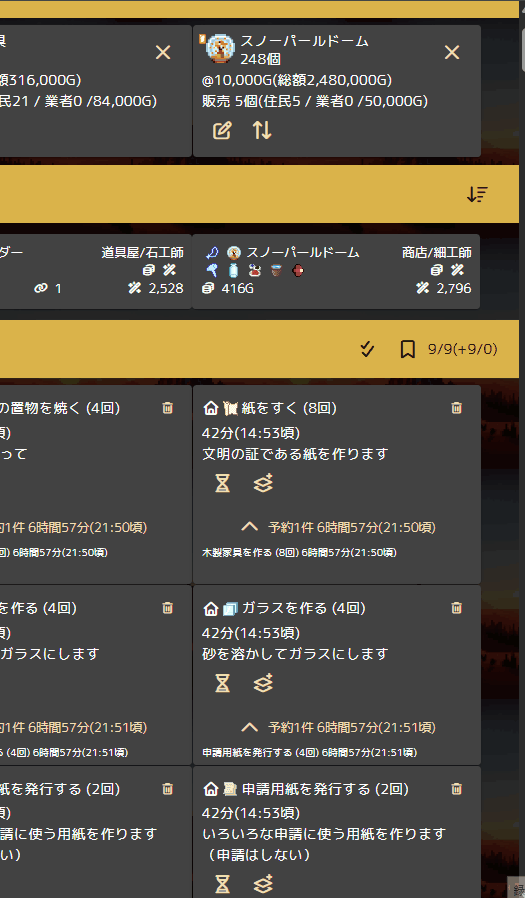Screen dimensions: 525x898
Task: Click the skill icon beside 2,528
Action: click(x=135, y=288)
